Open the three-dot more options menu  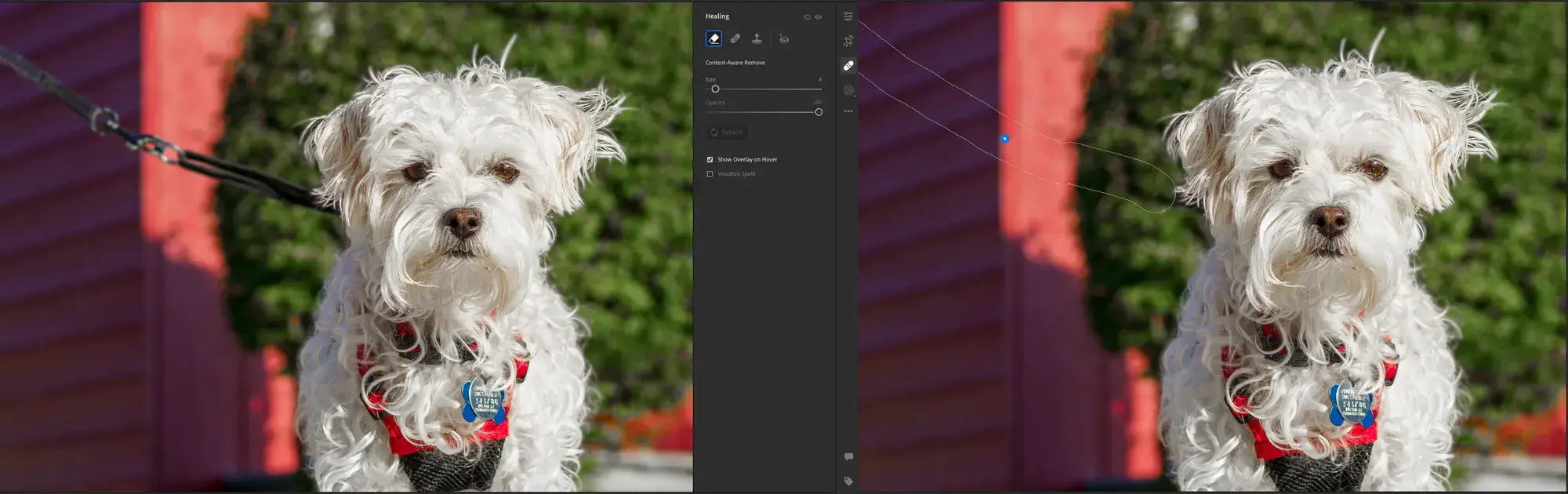848,111
